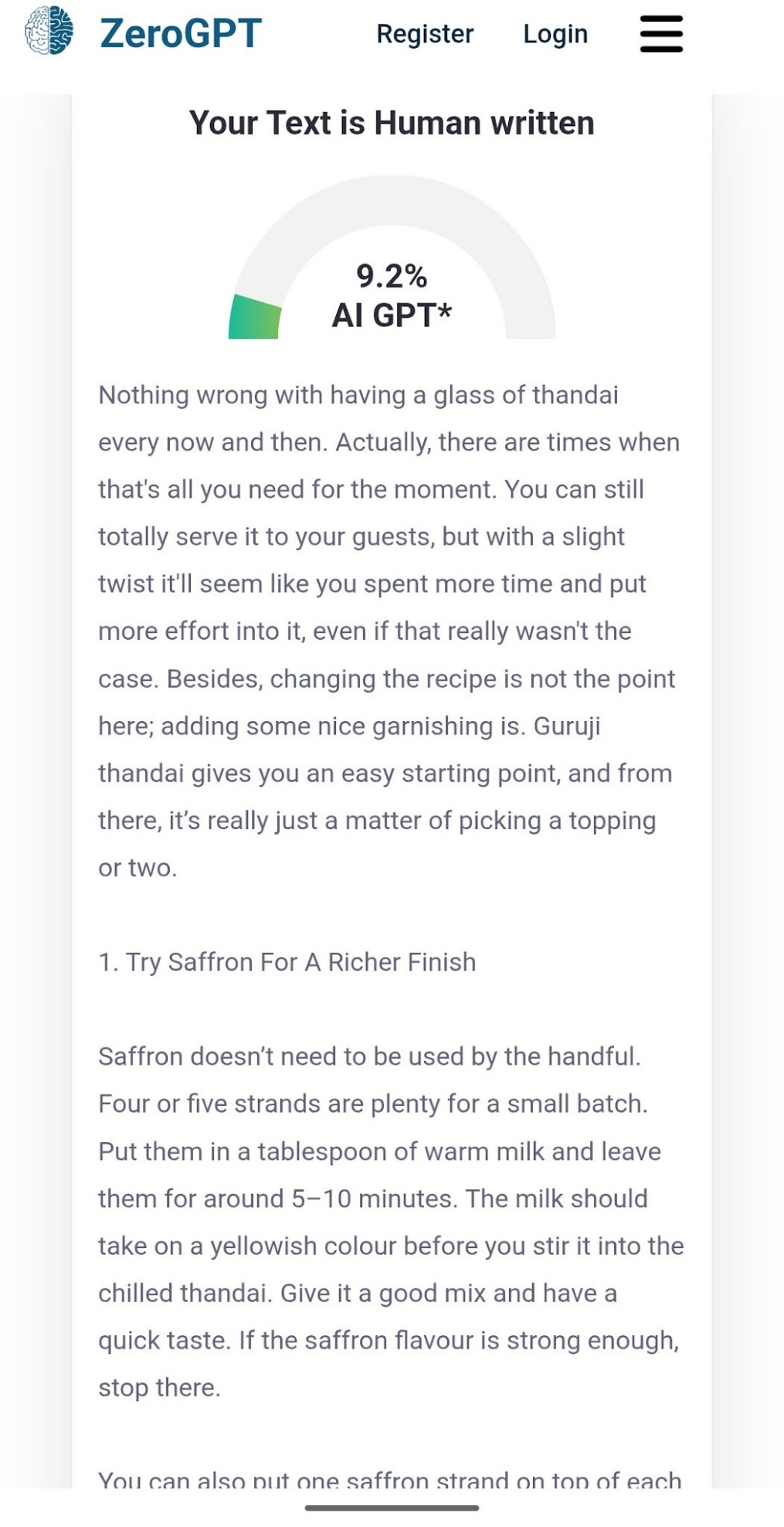Click the AI GPT* label under percentage
Image resolution: width=784 pixels, height=1527 pixels.
[392, 315]
